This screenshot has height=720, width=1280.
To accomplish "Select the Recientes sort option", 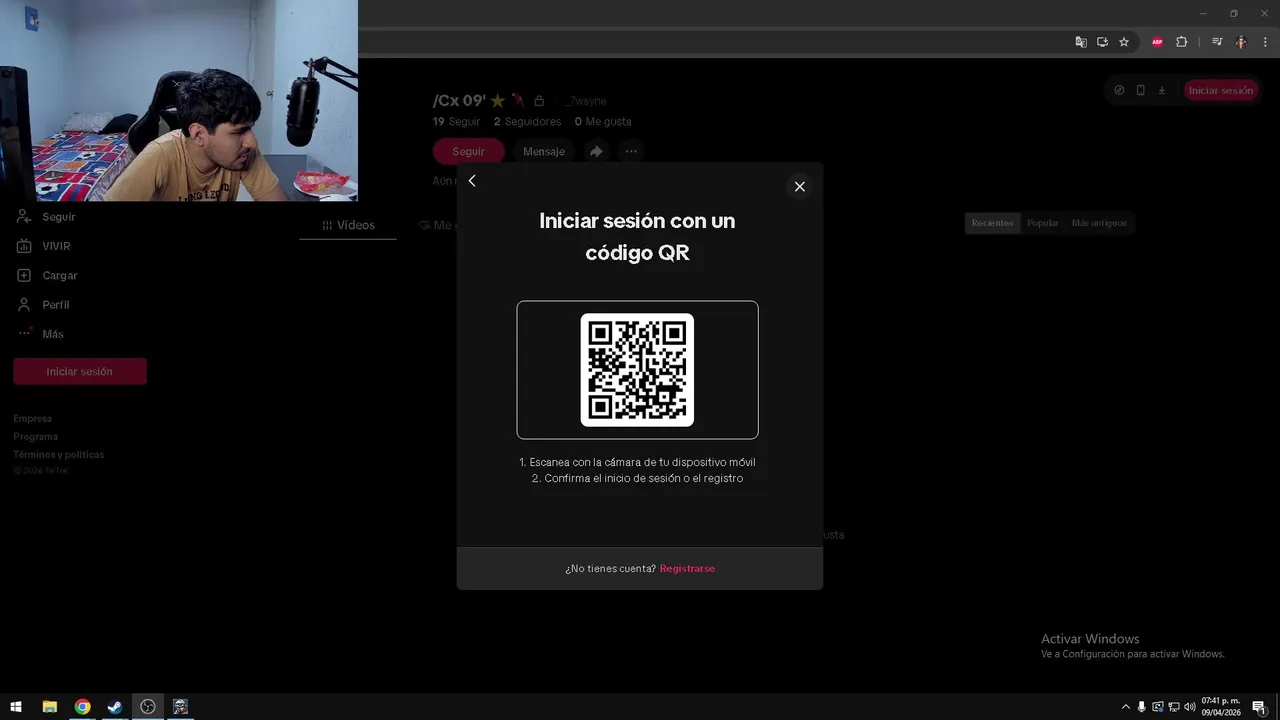I will point(992,223).
